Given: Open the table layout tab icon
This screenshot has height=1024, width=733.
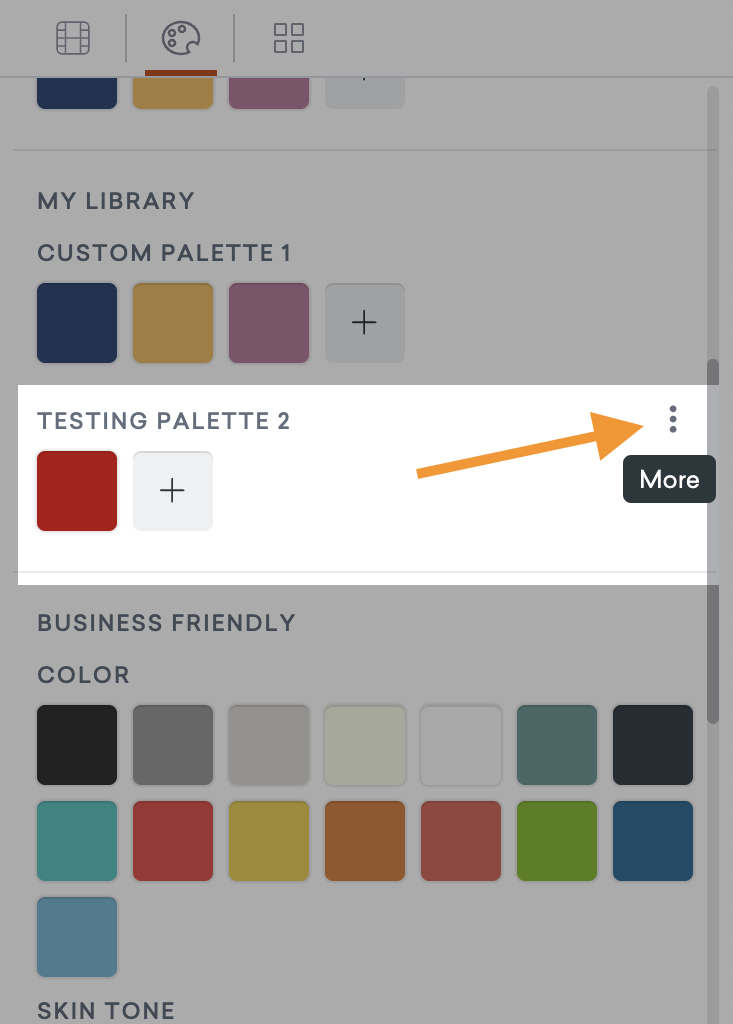Looking at the screenshot, I should click(73, 38).
